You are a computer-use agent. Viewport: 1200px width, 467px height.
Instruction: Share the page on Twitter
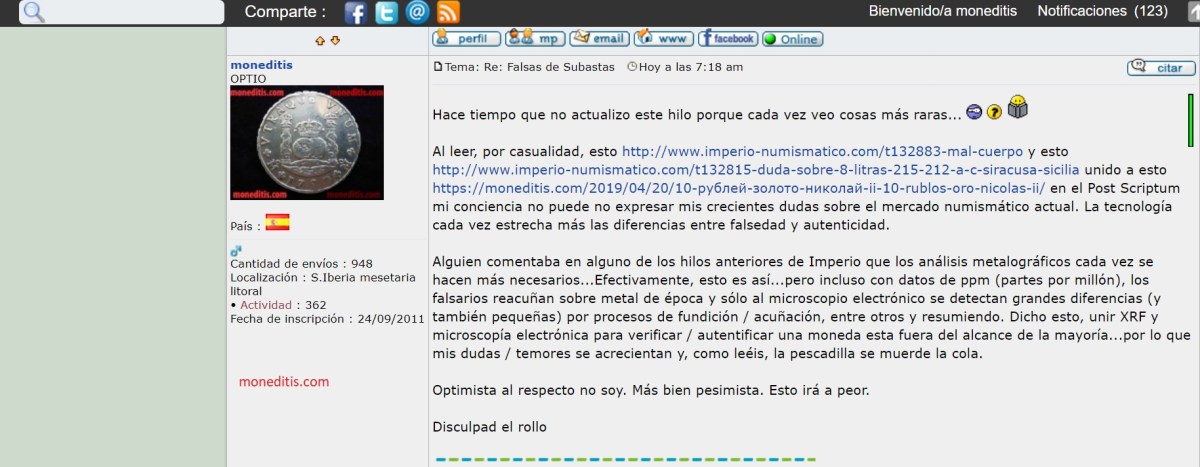386,12
